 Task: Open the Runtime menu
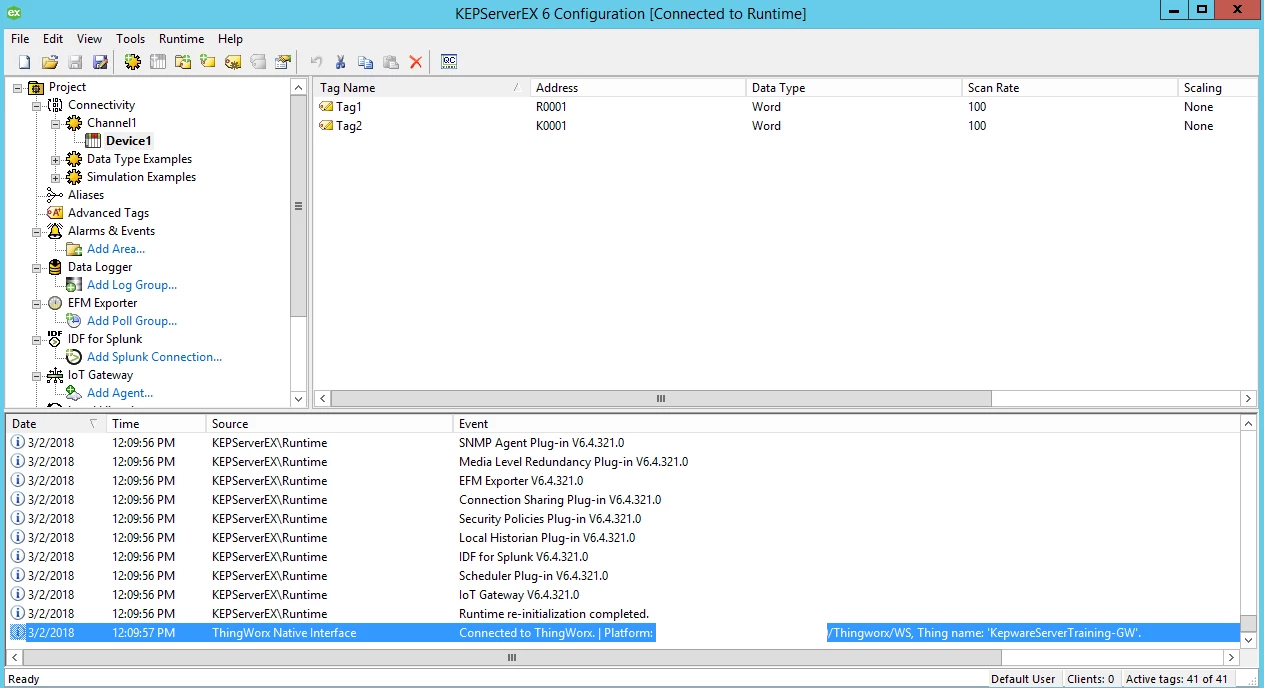(181, 39)
